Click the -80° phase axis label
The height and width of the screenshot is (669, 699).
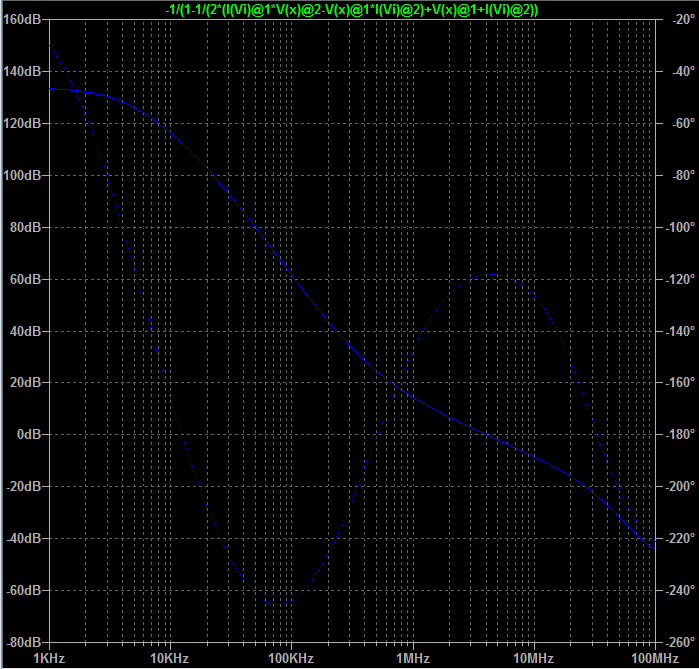pyautogui.click(x=683, y=175)
